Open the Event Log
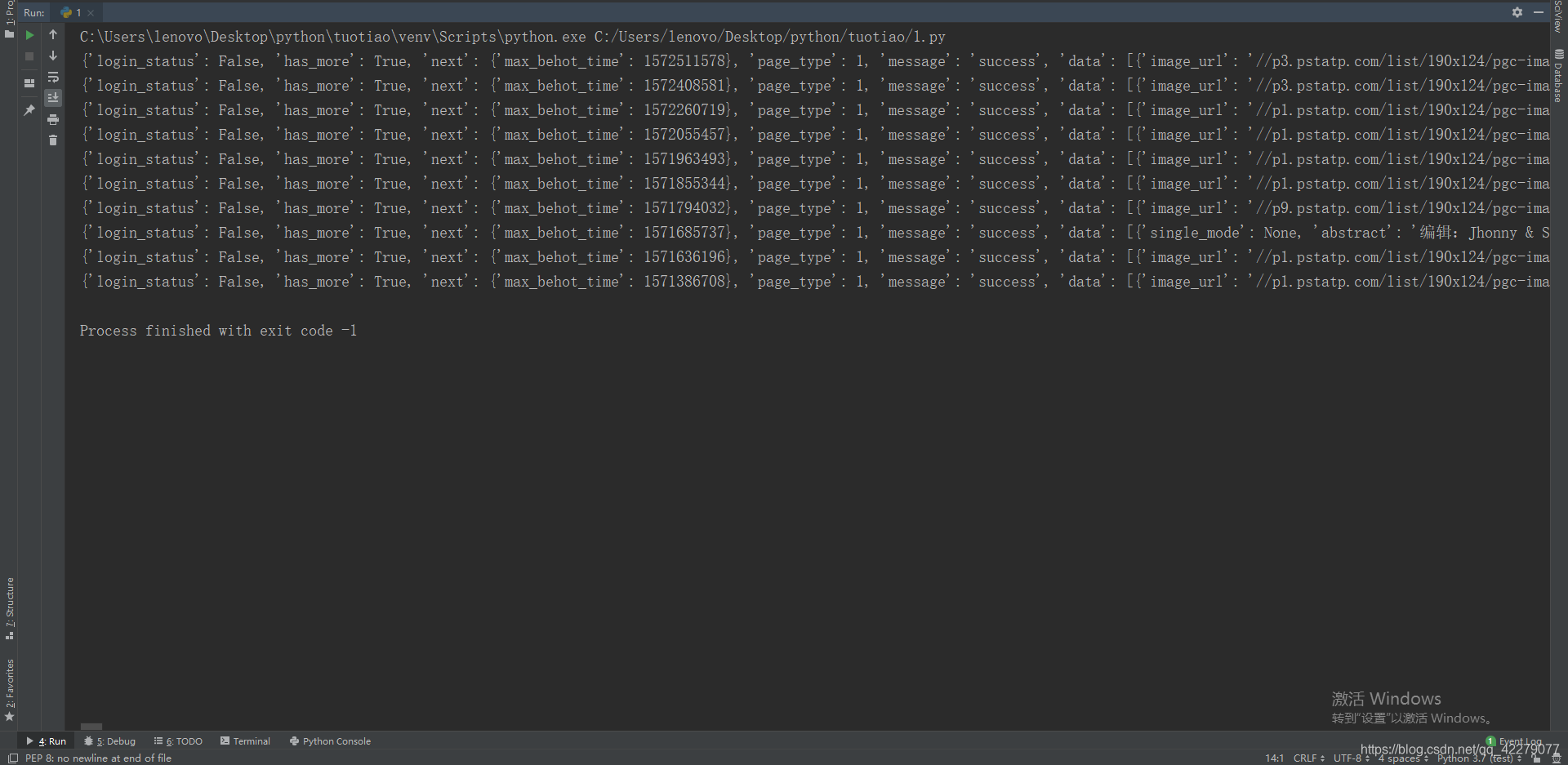This screenshot has height=765, width=1568. pos(1514,741)
